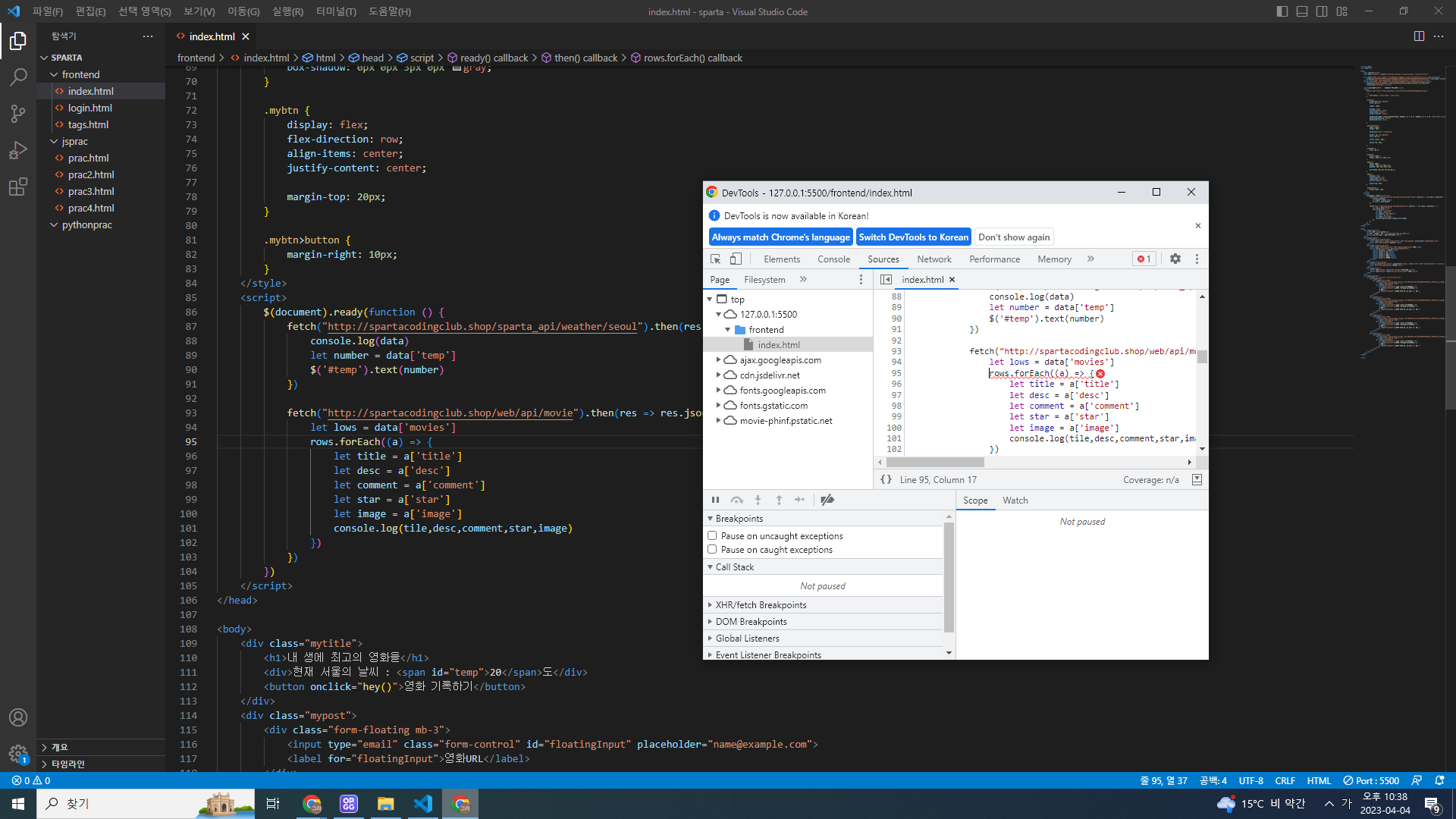The height and width of the screenshot is (819, 1456).
Task: Toggle the DevTools navigator sidebar
Action: pos(886,280)
